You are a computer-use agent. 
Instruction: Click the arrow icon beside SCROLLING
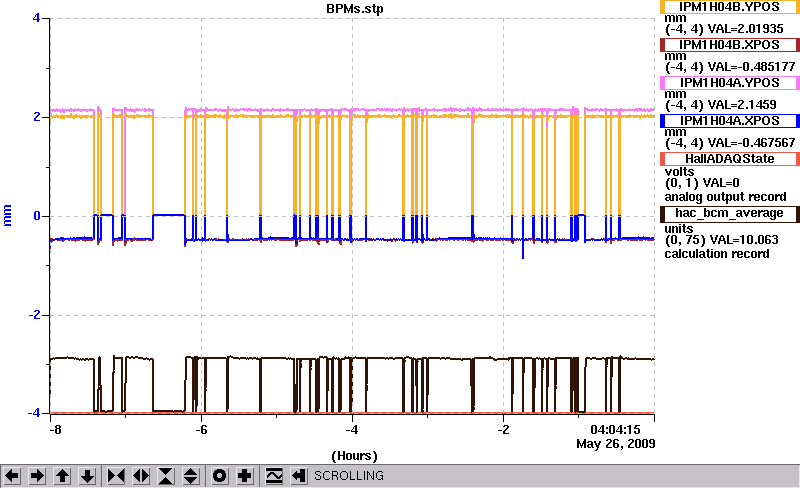point(299,476)
